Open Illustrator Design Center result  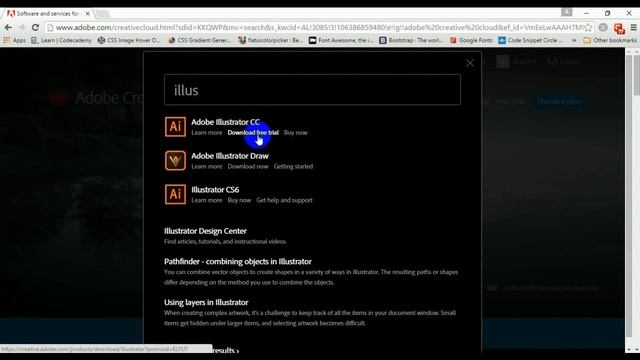[205, 231]
